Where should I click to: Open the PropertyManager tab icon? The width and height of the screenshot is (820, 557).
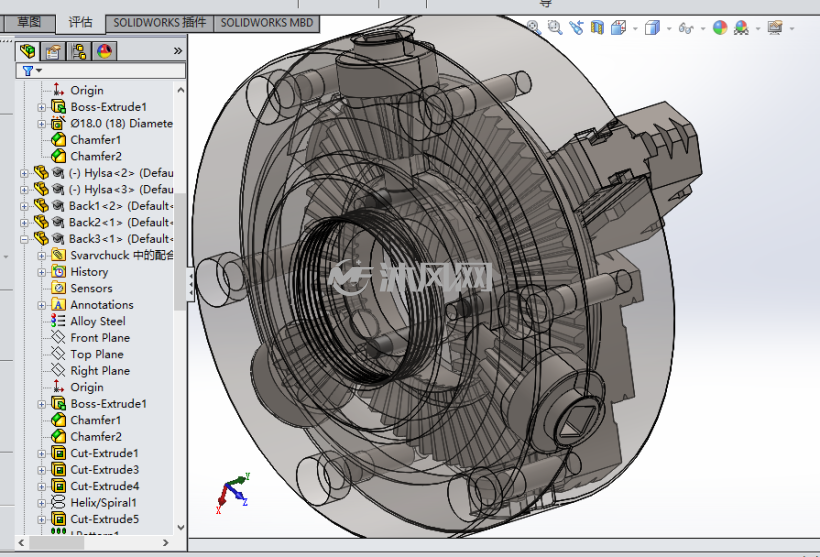tap(53, 51)
